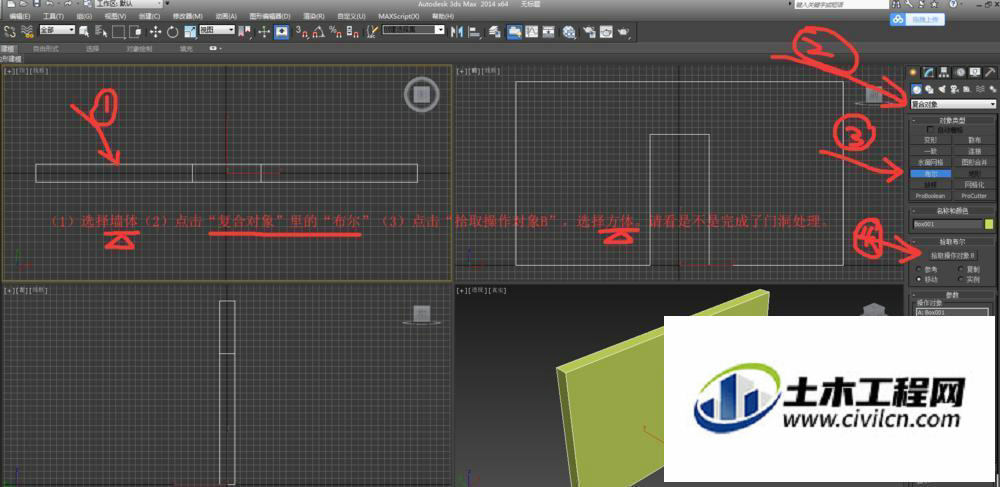Select Shapes category icon

pyautogui.click(x=929, y=89)
